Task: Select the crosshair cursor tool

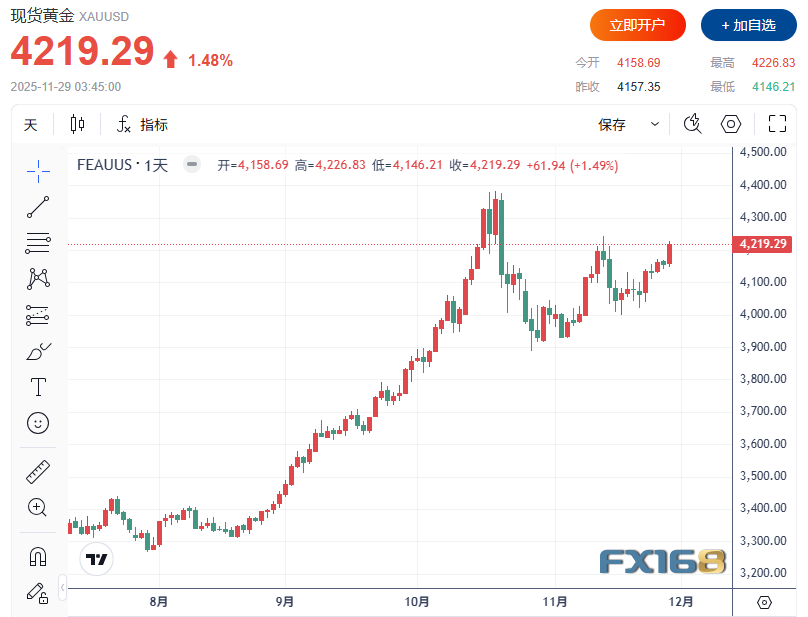Action: (x=38, y=171)
